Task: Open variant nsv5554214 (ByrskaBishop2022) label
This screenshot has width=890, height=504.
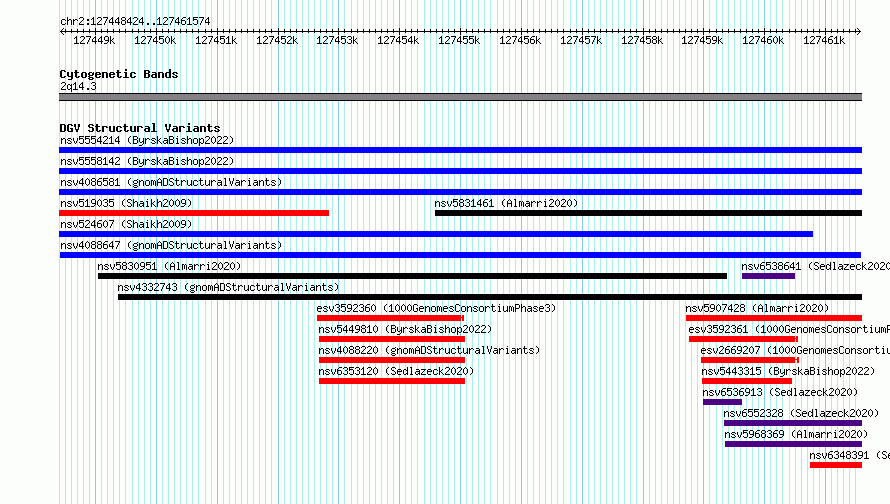Action: [147, 140]
